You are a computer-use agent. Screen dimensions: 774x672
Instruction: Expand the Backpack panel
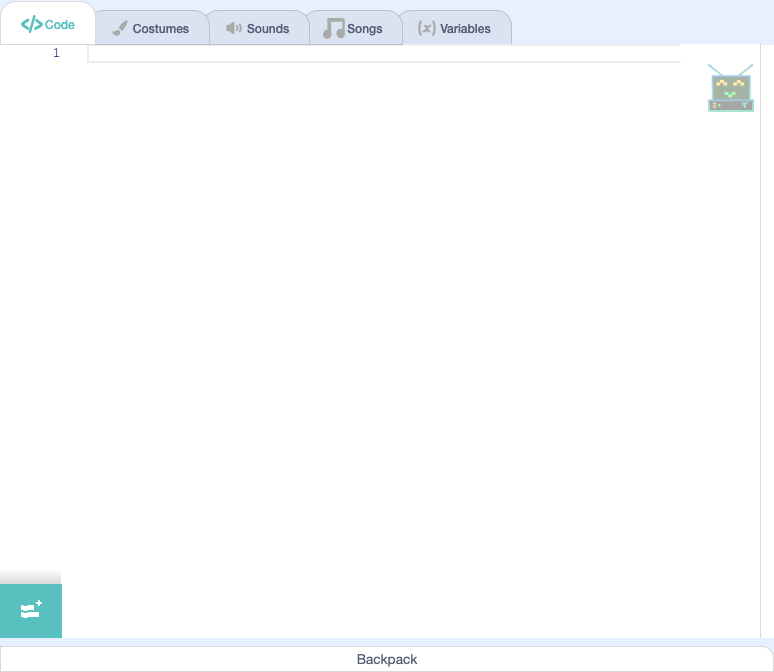pos(387,659)
